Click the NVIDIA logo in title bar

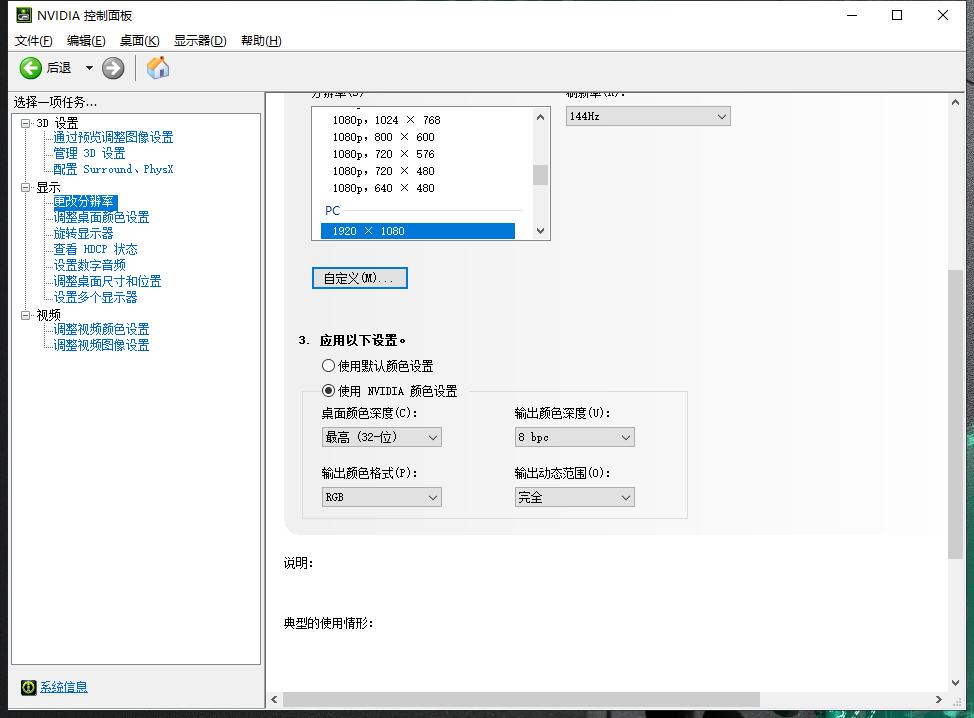pyautogui.click(x=24, y=15)
